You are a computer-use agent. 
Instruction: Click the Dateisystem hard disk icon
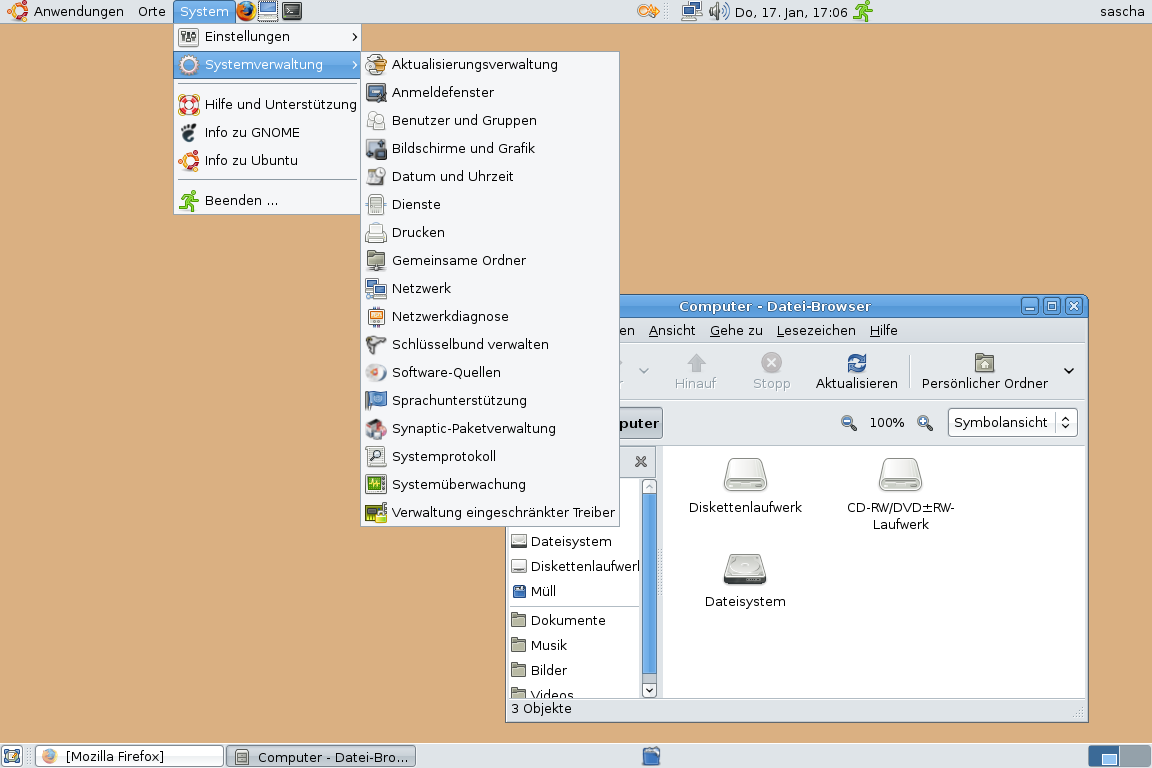[745, 569]
